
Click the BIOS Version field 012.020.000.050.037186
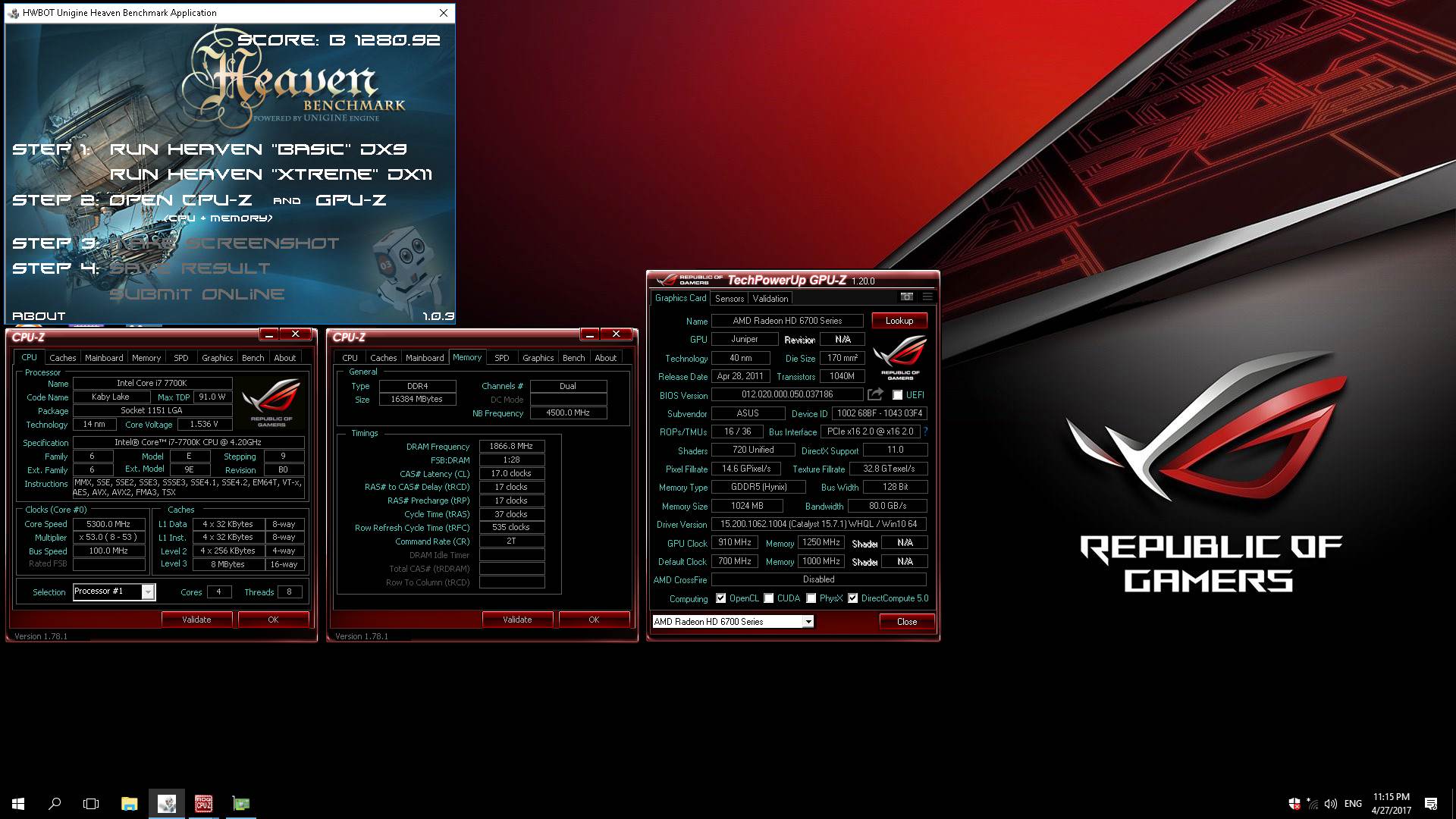(x=787, y=394)
